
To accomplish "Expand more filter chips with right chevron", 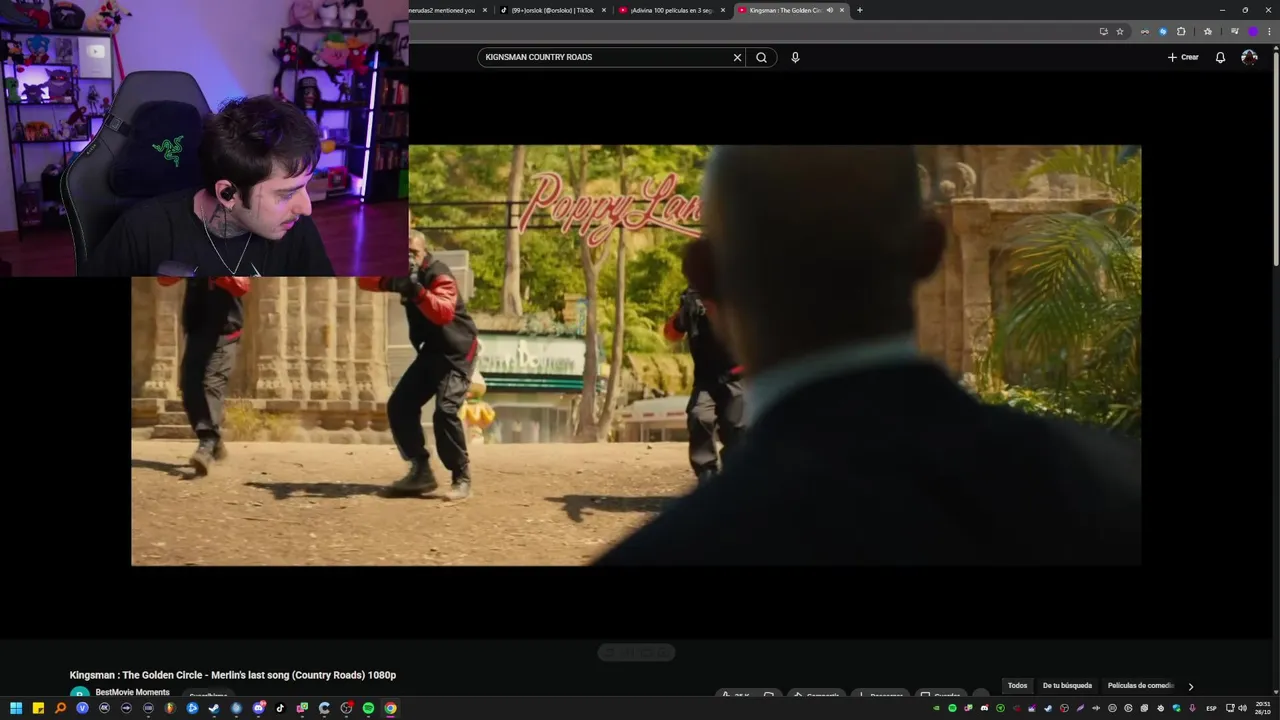I will coord(1190,686).
